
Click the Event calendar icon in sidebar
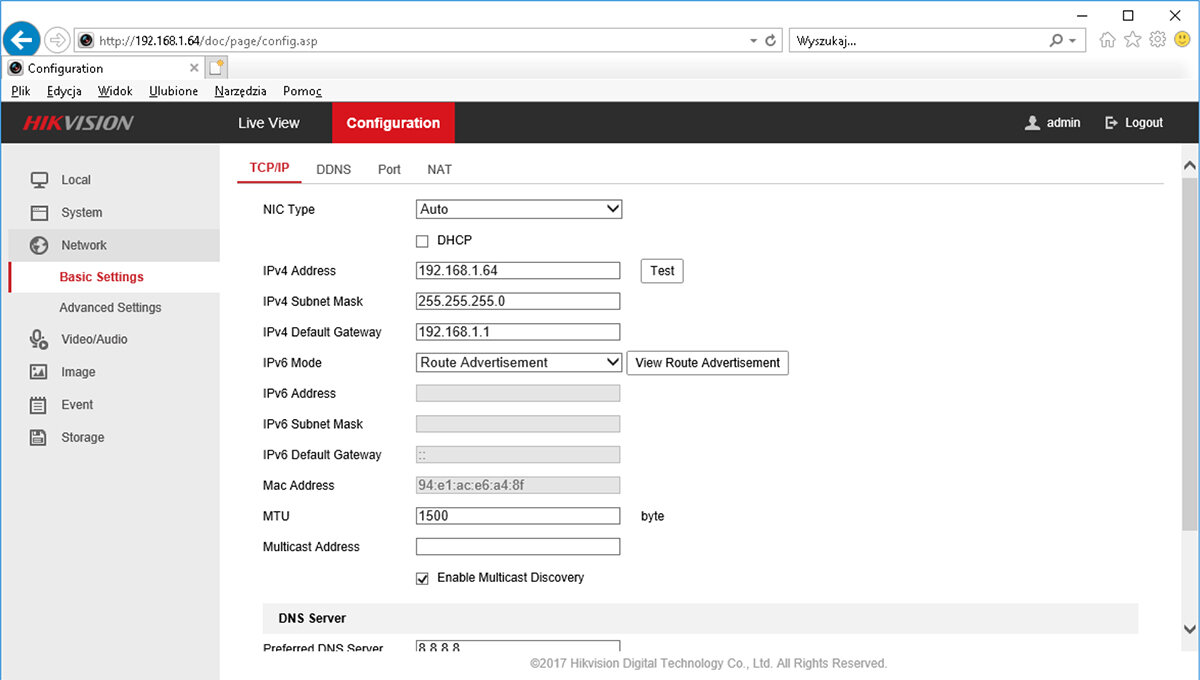[x=39, y=405]
